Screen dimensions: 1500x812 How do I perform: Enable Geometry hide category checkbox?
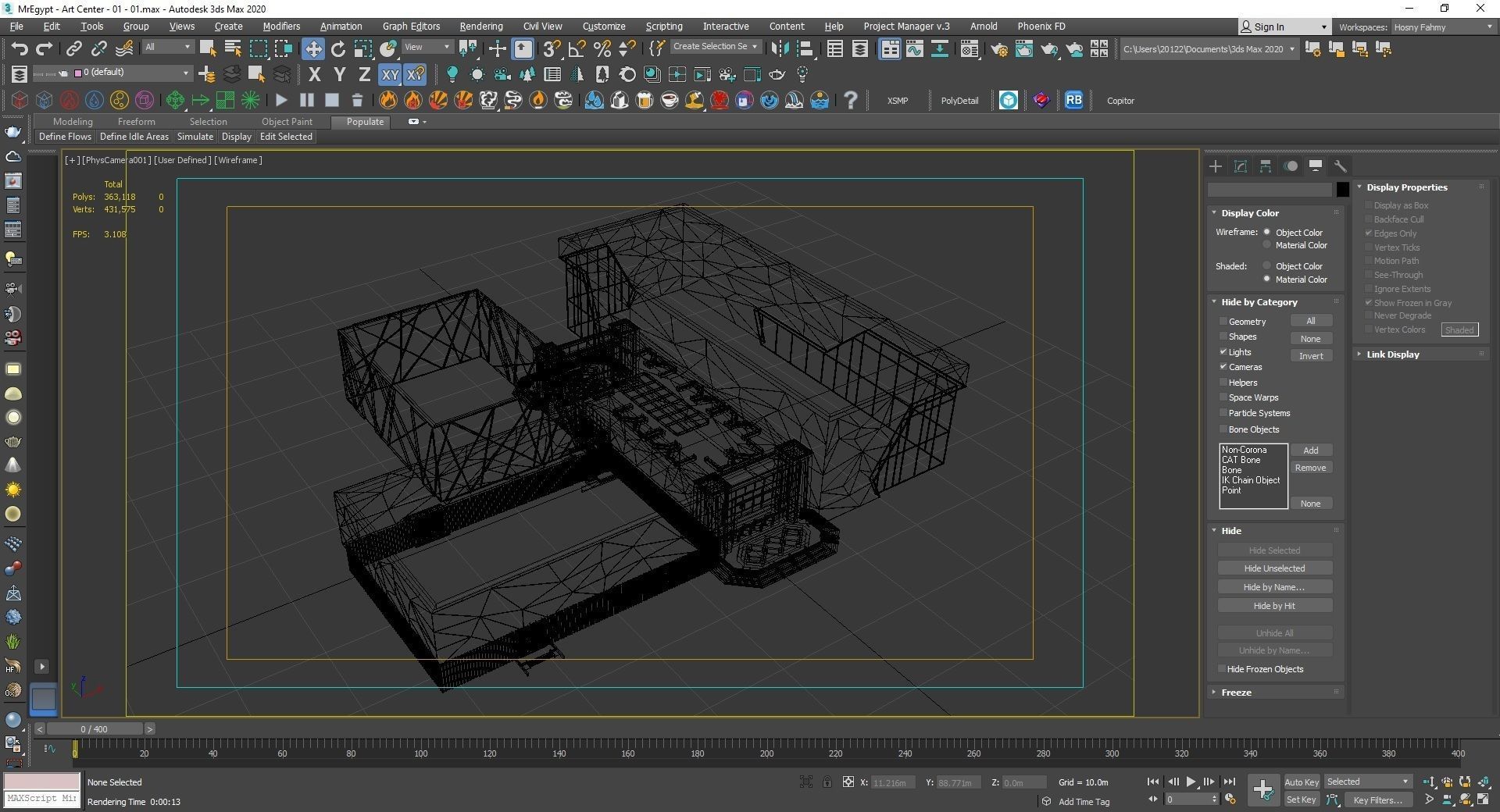[1223, 322]
